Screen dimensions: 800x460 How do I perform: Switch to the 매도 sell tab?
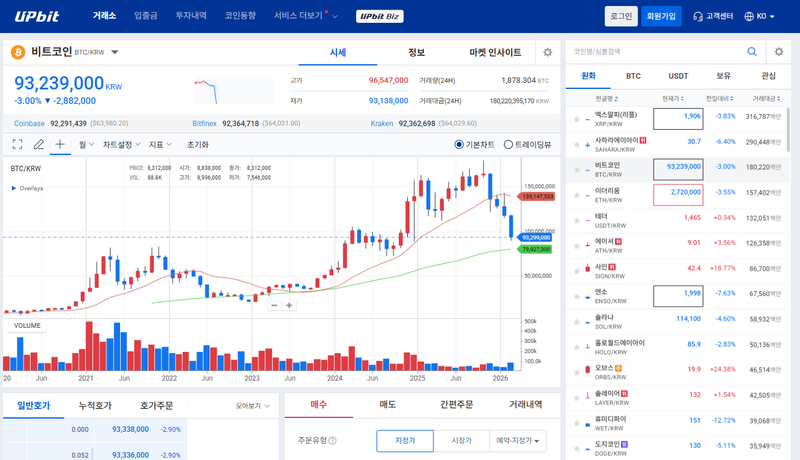tap(387, 405)
